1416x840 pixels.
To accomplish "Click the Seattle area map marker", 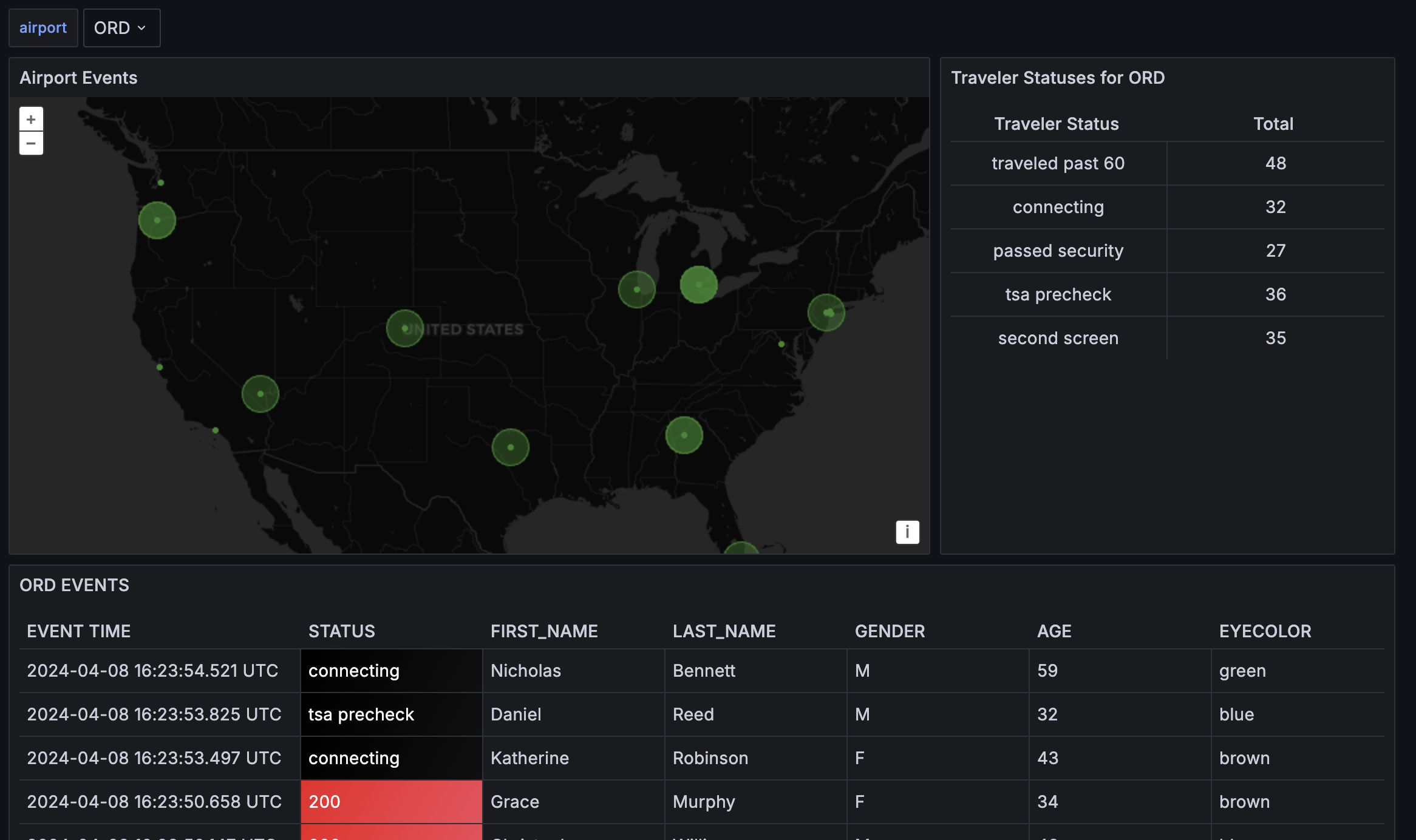I will [157, 220].
